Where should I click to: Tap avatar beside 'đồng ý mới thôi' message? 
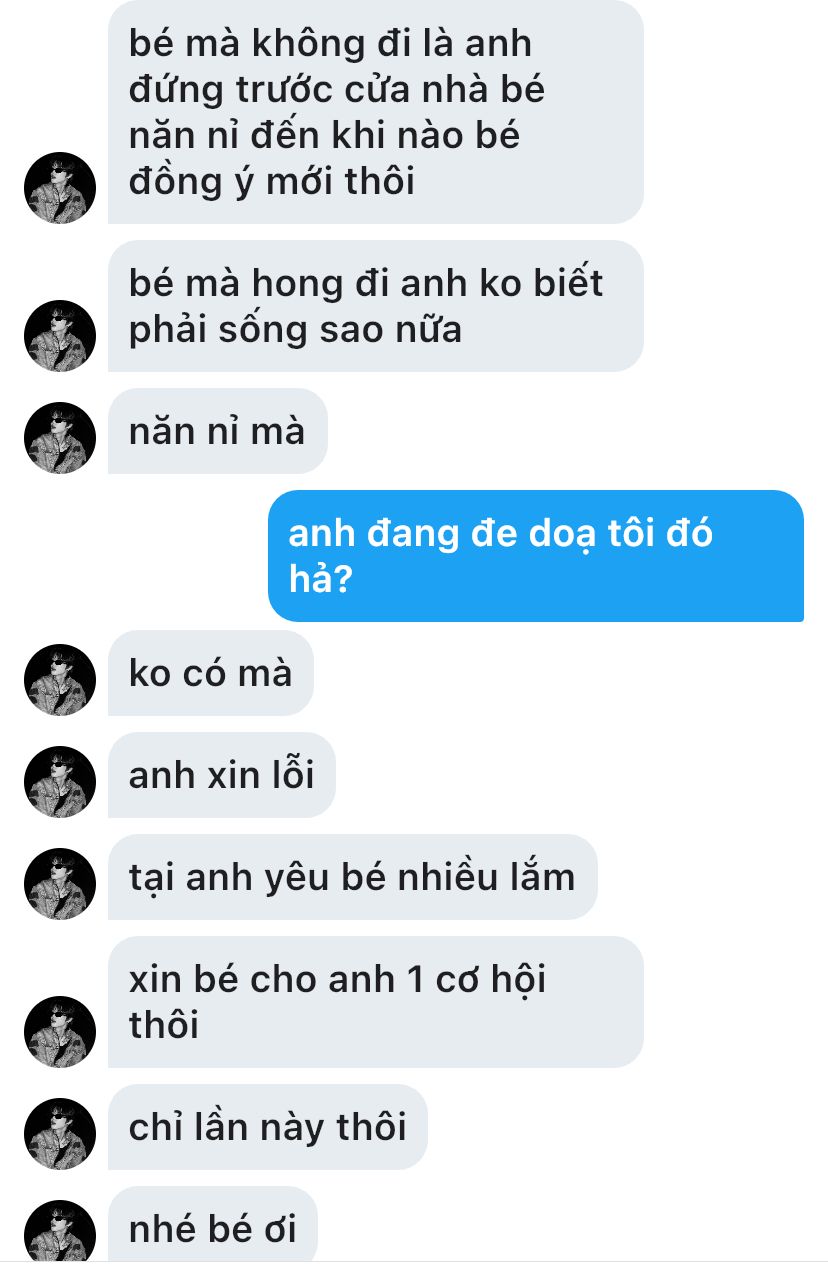point(60,188)
